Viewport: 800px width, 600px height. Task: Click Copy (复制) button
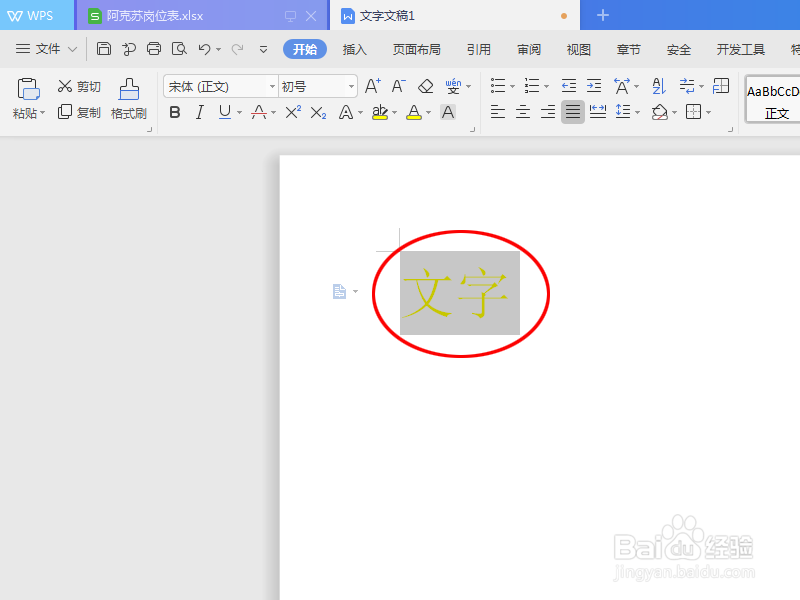coord(79,112)
